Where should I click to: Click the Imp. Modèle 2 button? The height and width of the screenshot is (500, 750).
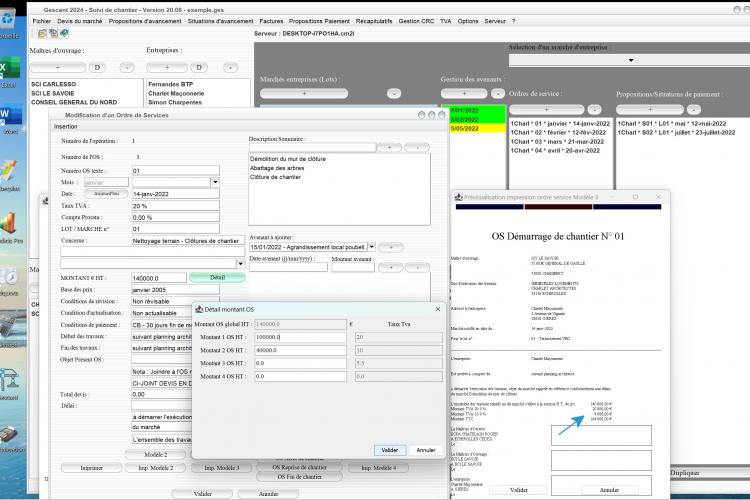pyautogui.click(x=155, y=467)
